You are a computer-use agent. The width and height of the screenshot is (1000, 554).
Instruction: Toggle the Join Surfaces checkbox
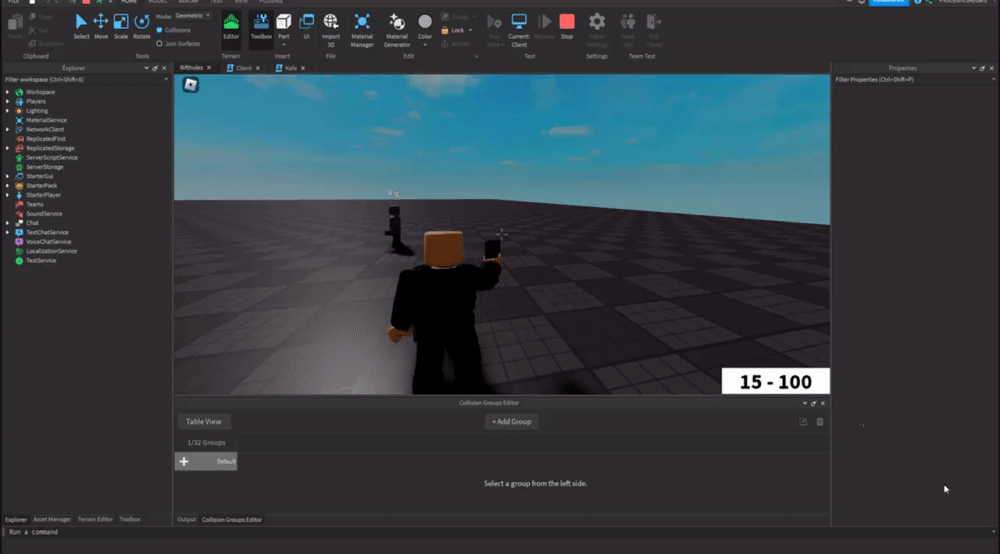pos(159,44)
